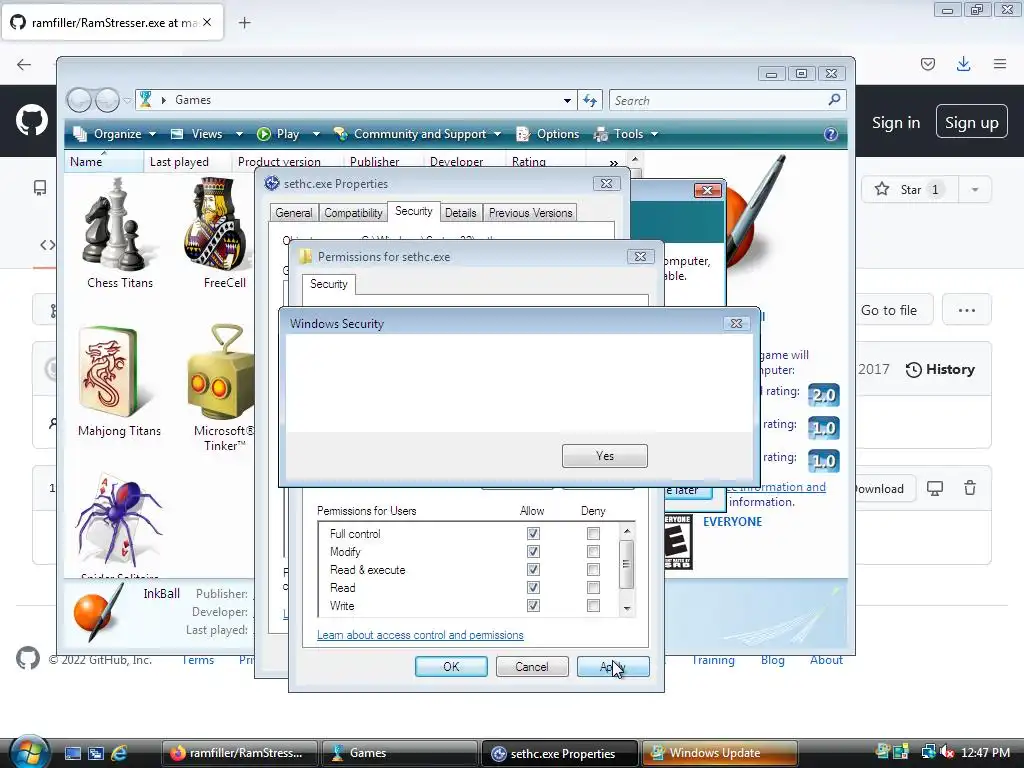Viewport: 1024px width, 768px height.
Task: Click the Windows Start orb
Action: [x=28, y=751]
